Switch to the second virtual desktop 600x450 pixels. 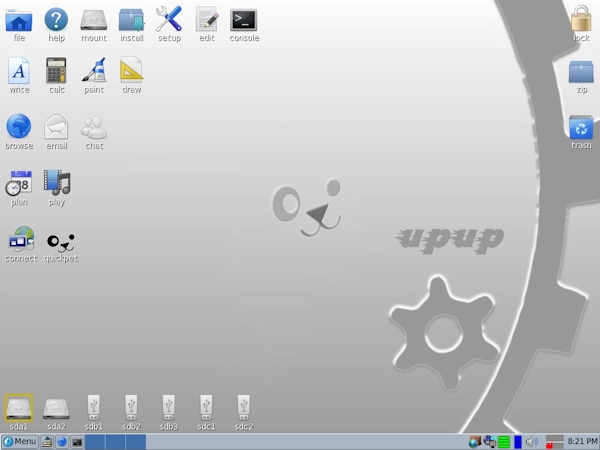pos(116,442)
